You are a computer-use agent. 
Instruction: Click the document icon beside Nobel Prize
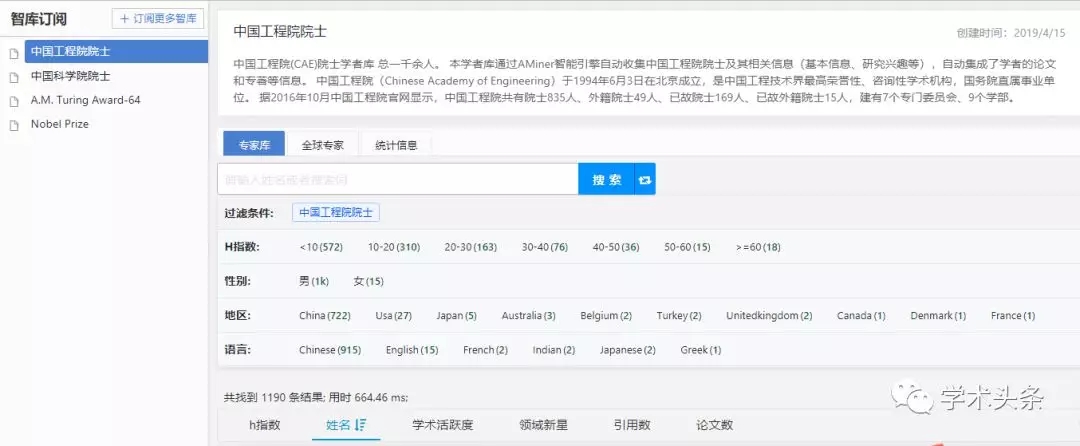click(14, 126)
